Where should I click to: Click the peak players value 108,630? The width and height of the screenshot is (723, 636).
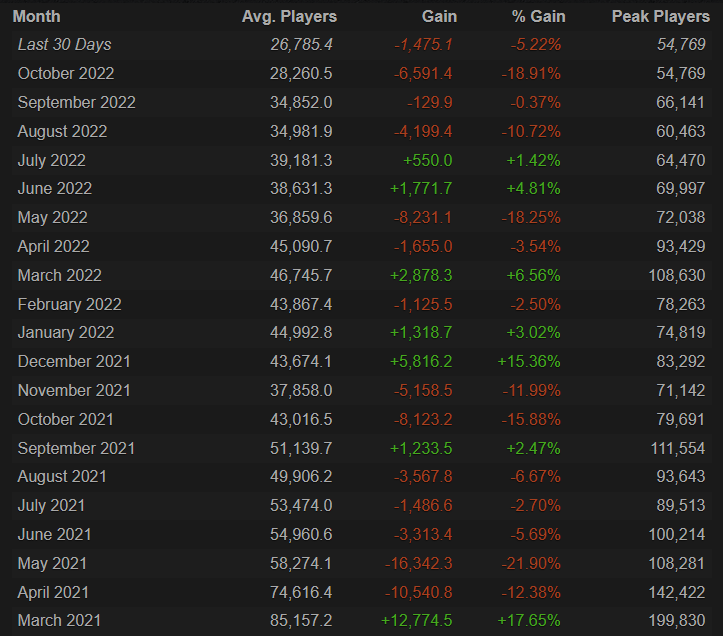[x=677, y=276]
